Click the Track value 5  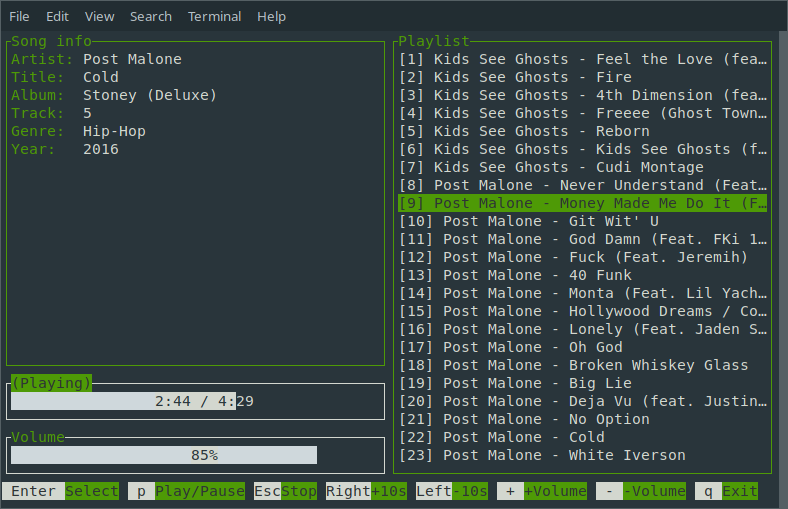[x=87, y=114]
